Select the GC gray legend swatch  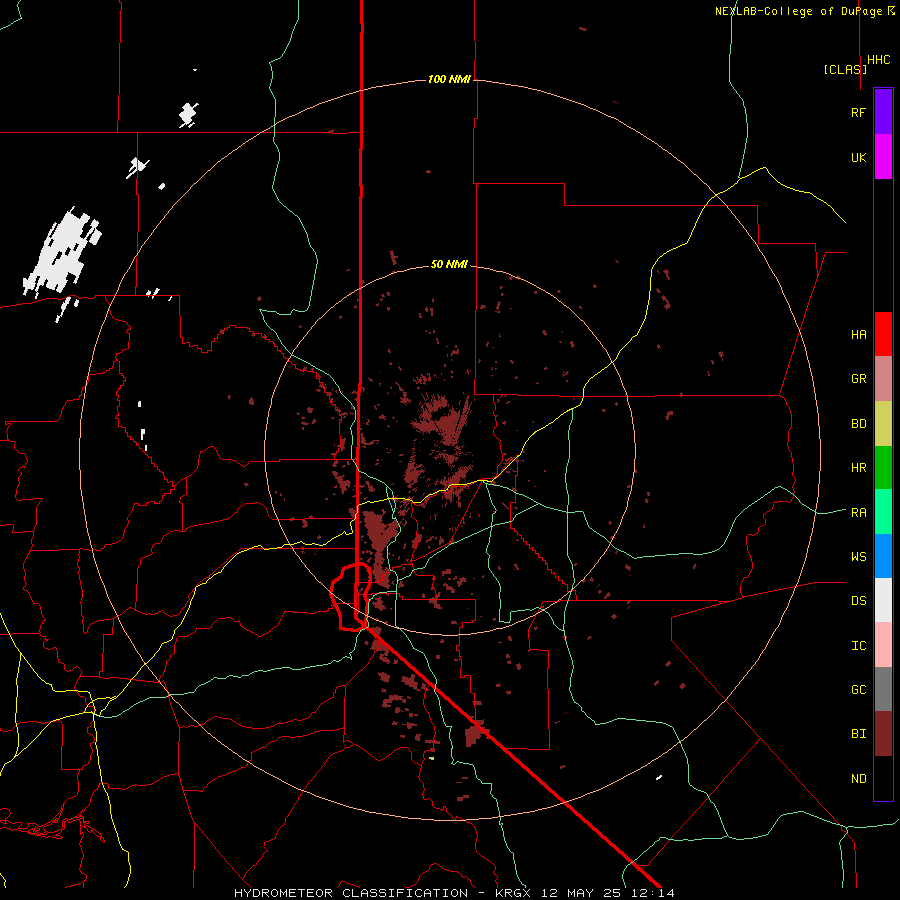point(883,689)
